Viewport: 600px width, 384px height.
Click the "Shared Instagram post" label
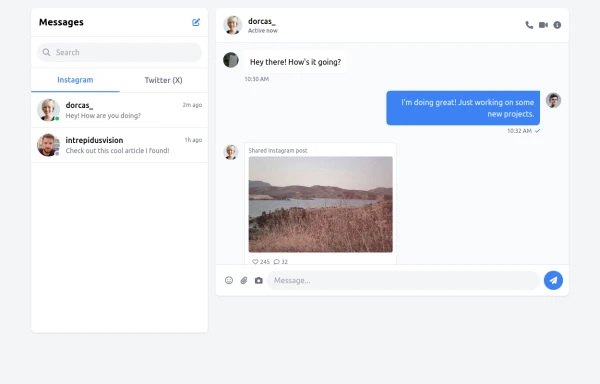(278, 151)
